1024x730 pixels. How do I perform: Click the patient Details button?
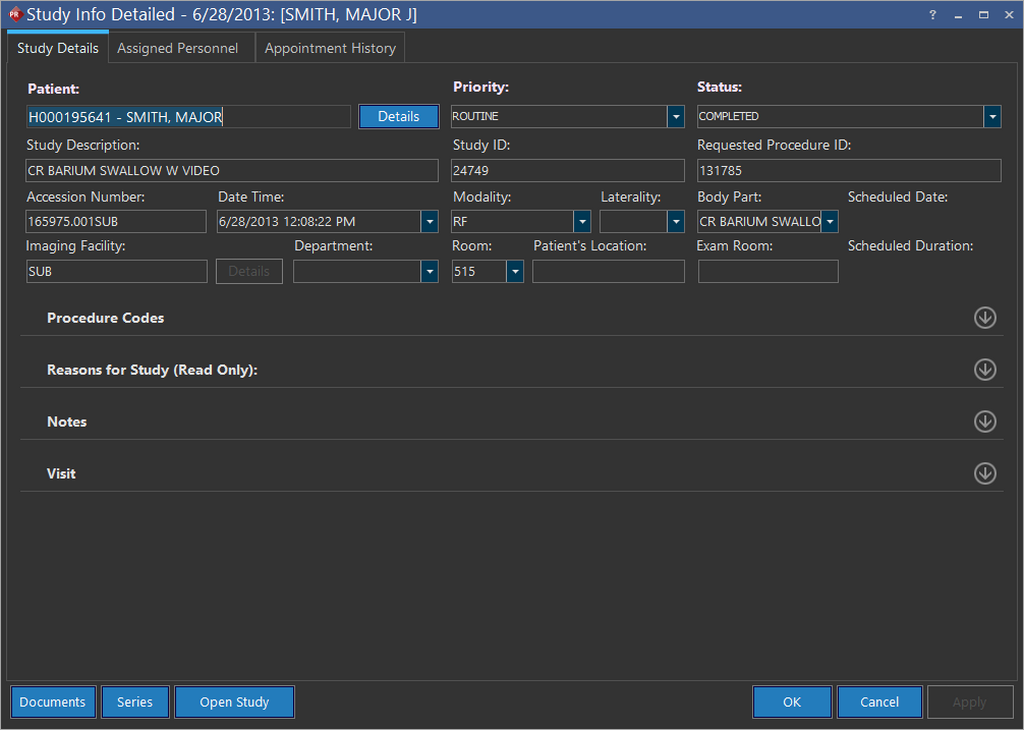pyautogui.click(x=398, y=117)
